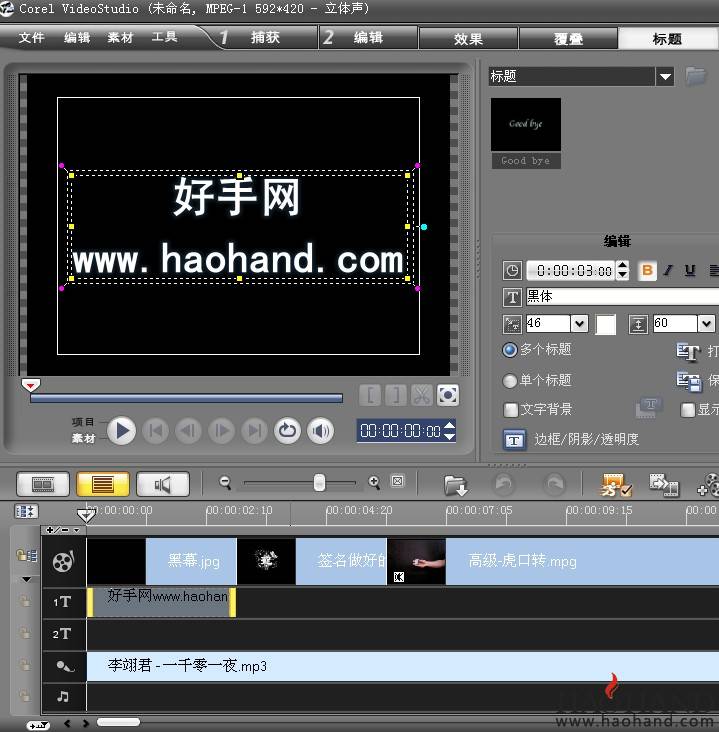719x732 pixels.
Task: Open system volume speaker icon
Action: point(321,430)
